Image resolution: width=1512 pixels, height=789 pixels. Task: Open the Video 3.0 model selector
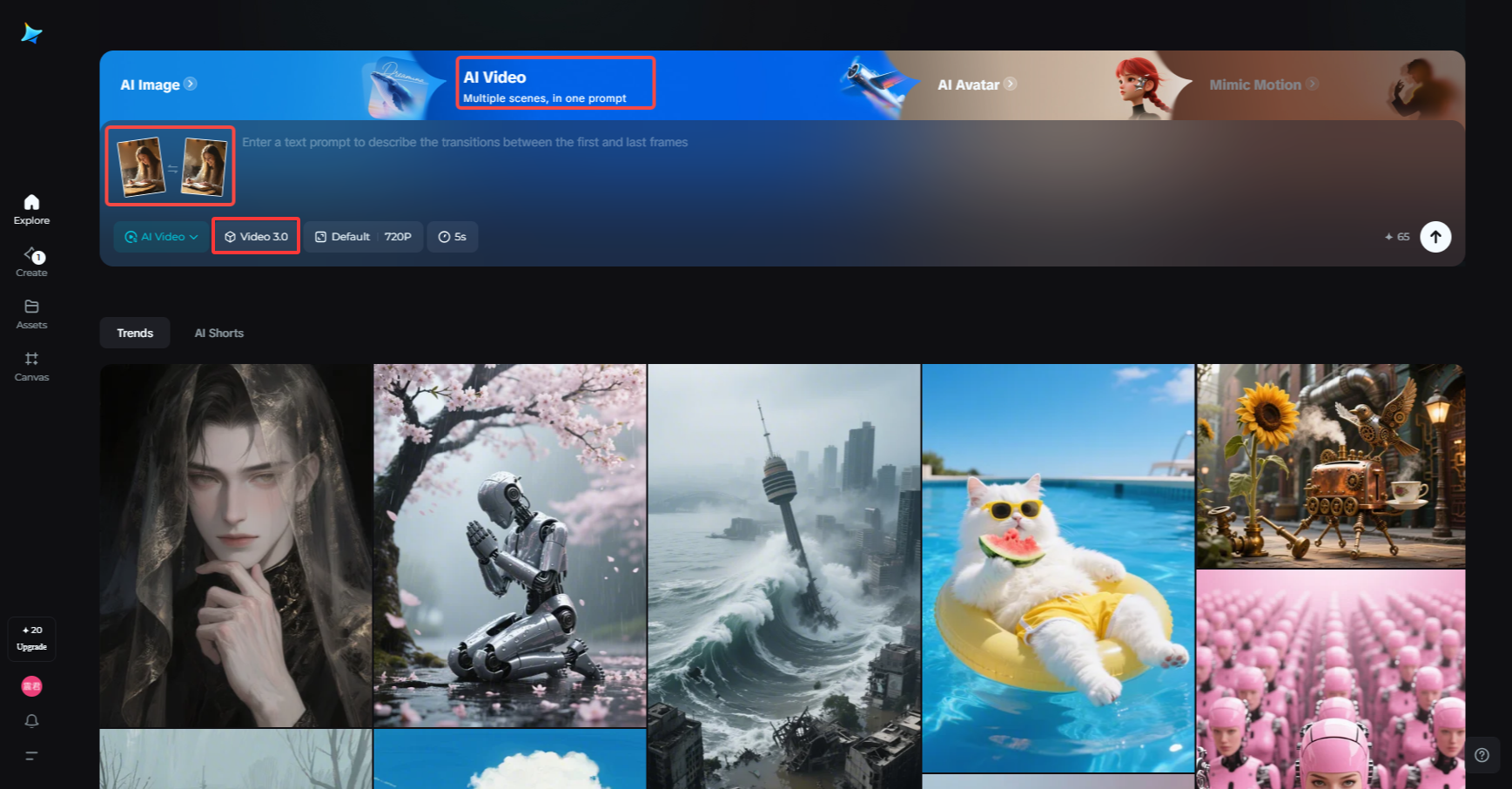(256, 237)
